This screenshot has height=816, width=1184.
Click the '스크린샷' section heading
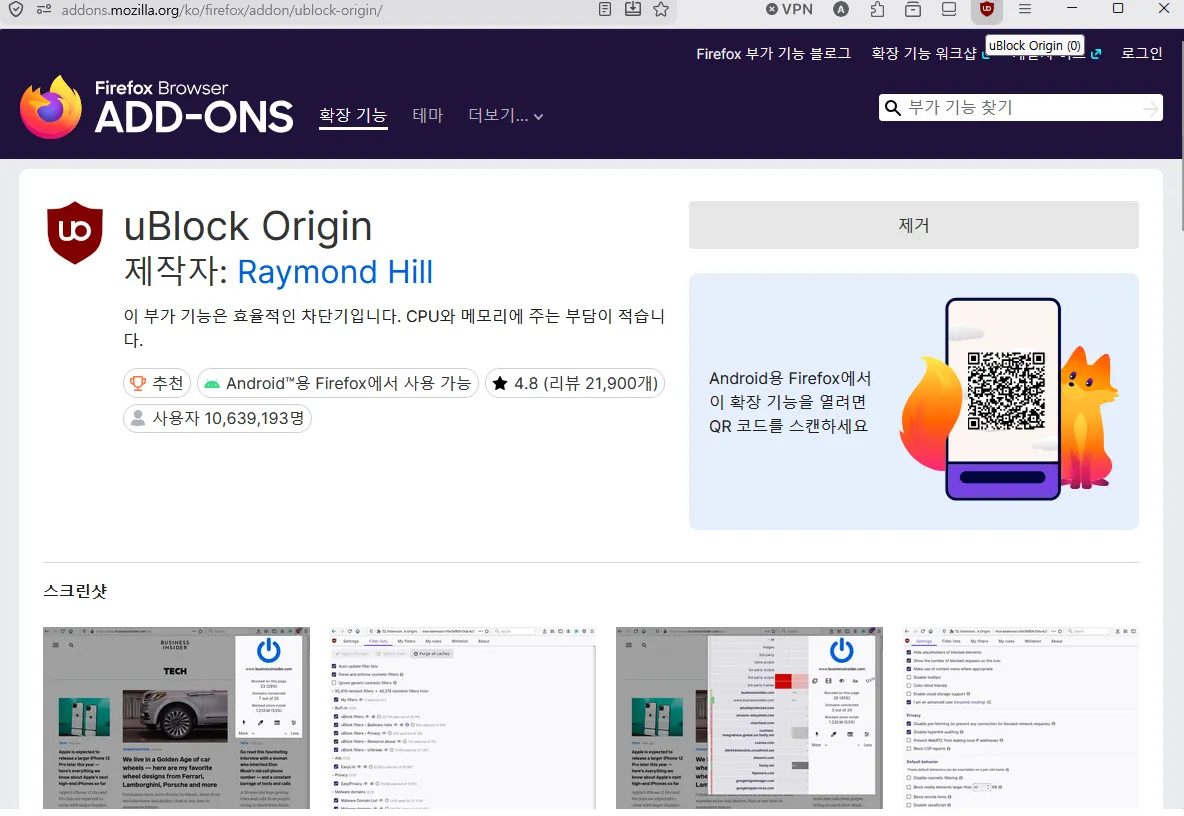(x=76, y=591)
